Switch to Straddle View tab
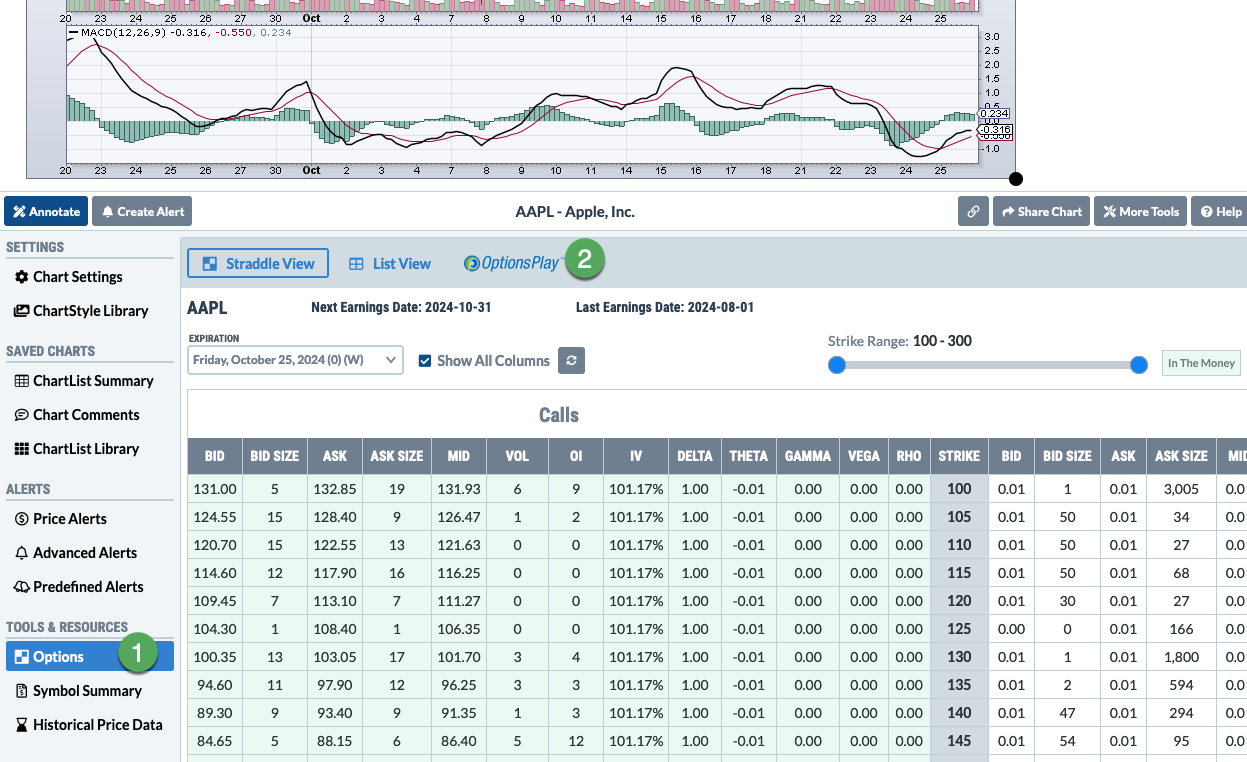Image resolution: width=1247 pixels, height=762 pixels. (x=258, y=264)
